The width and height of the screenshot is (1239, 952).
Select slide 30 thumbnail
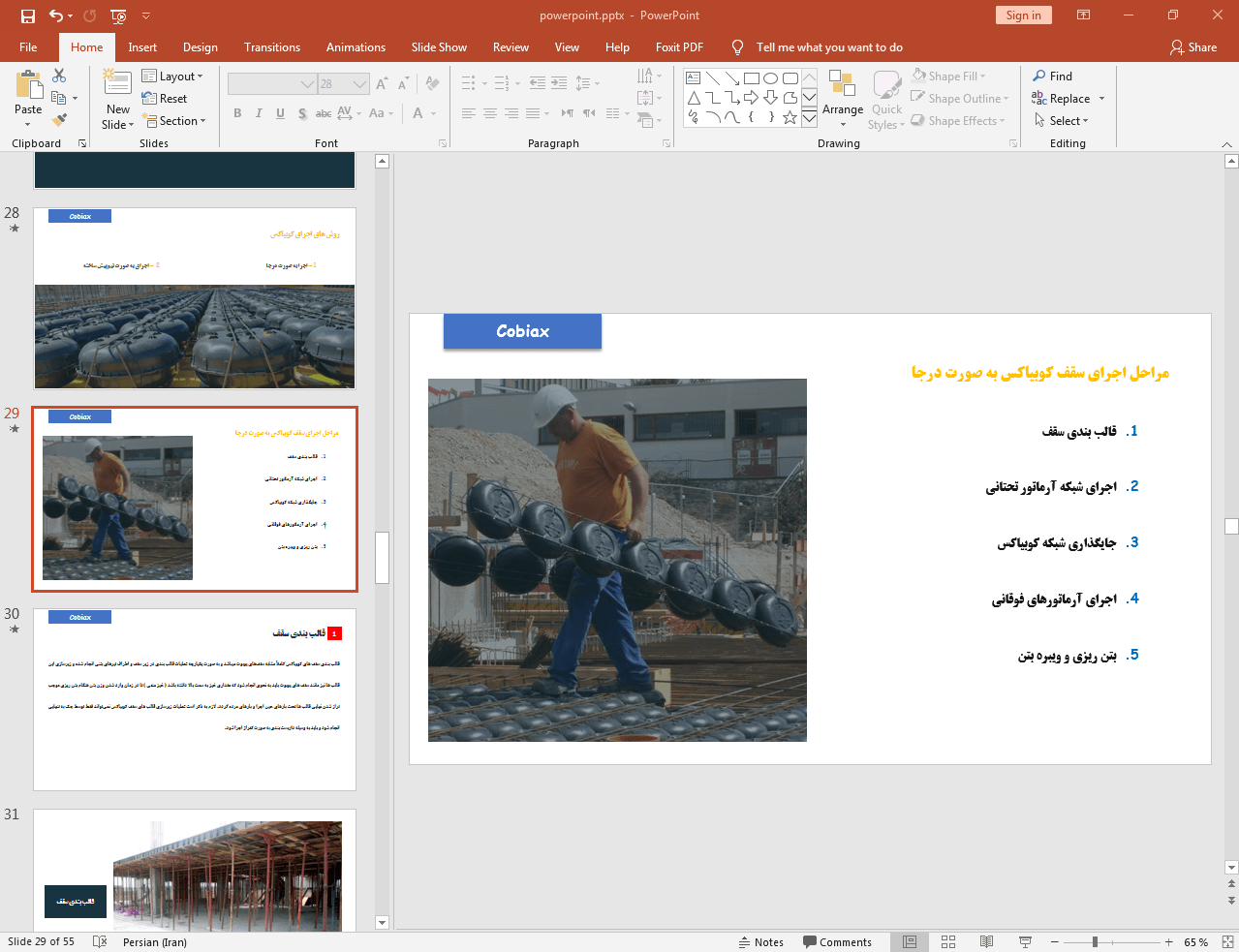coord(195,699)
